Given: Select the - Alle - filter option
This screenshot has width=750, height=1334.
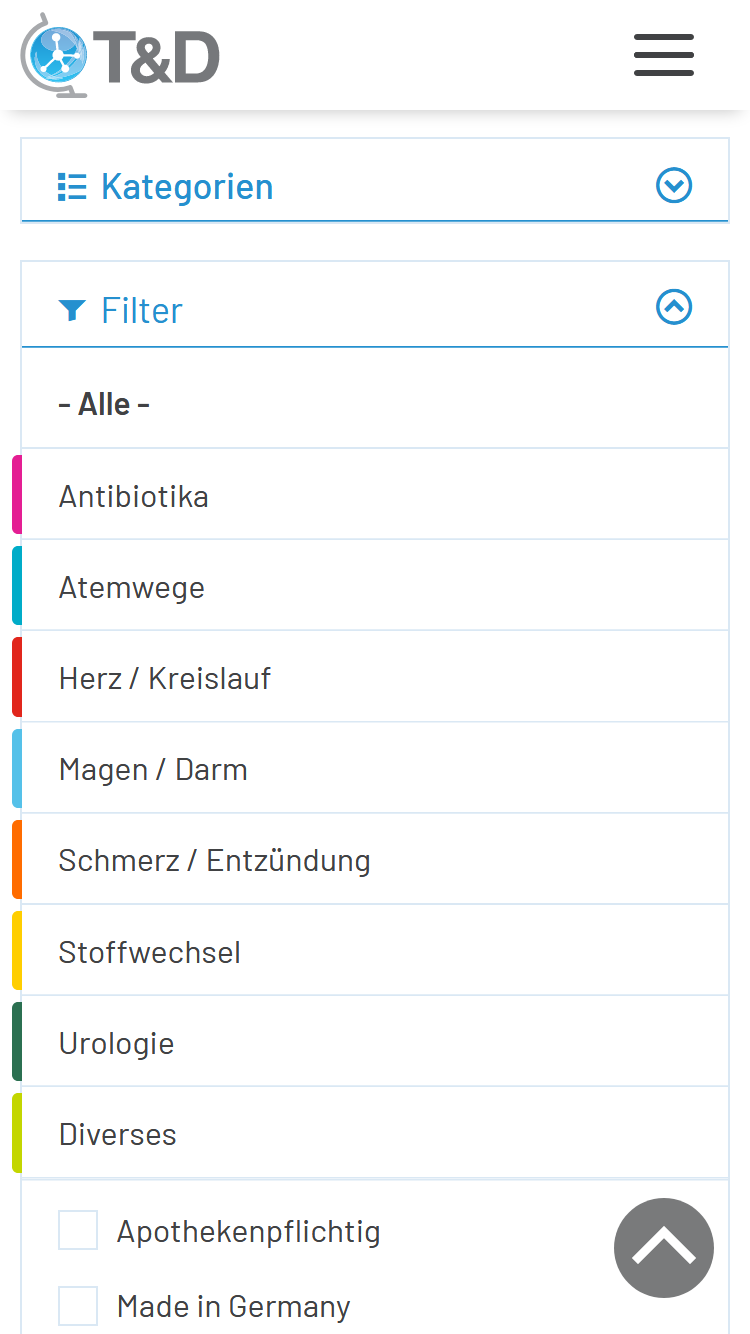Looking at the screenshot, I should pos(375,404).
